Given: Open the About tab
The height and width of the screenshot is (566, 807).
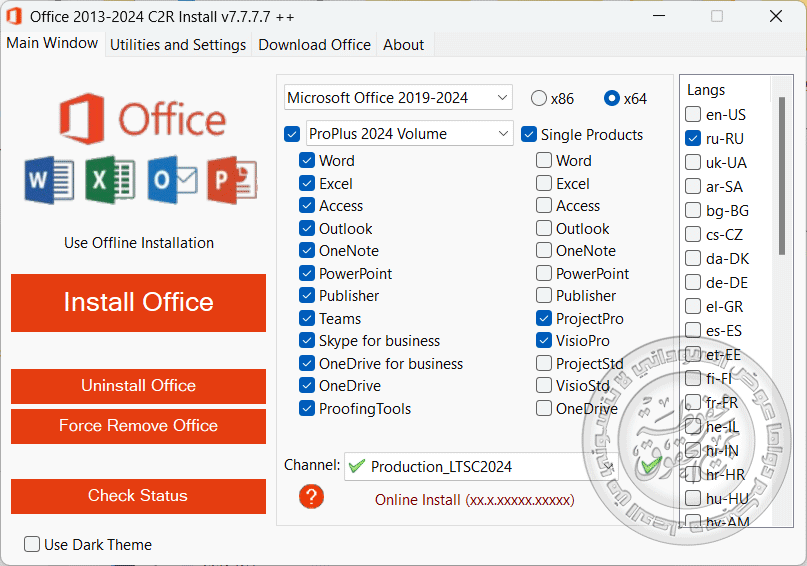Looking at the screenshot, I should coord(404,45).
